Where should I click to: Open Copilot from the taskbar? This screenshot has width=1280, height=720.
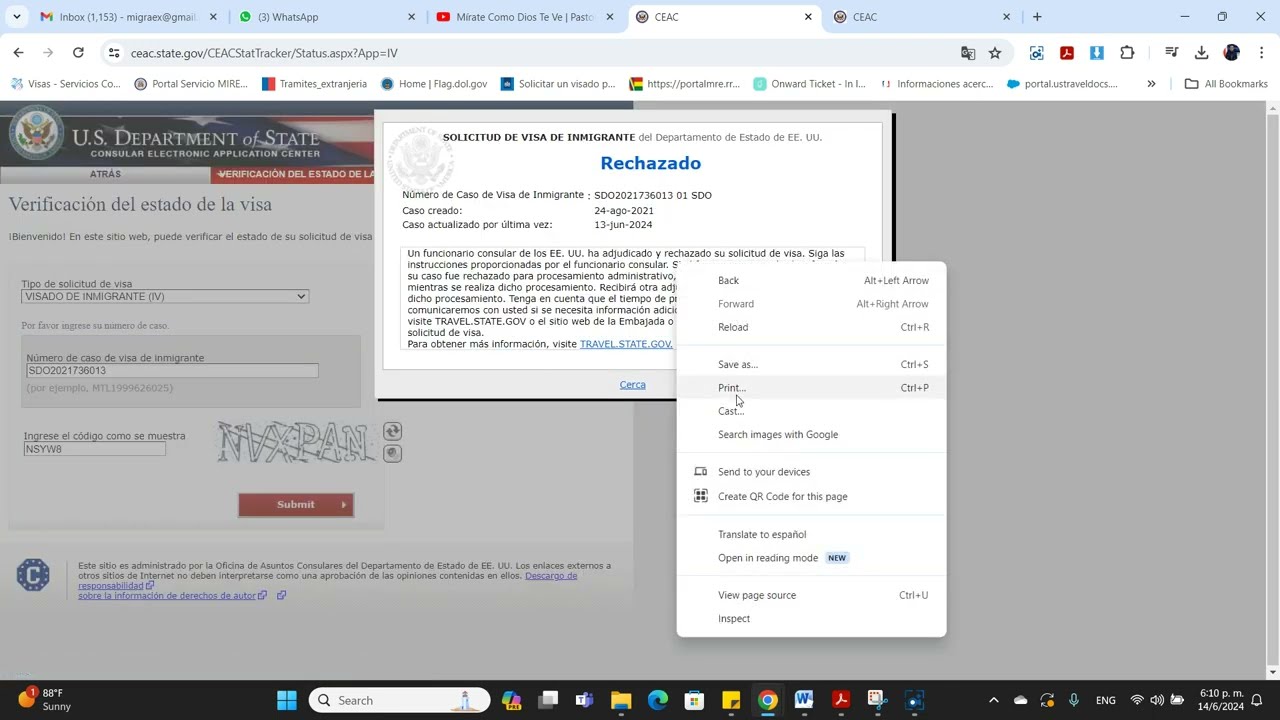coord(511,700)
